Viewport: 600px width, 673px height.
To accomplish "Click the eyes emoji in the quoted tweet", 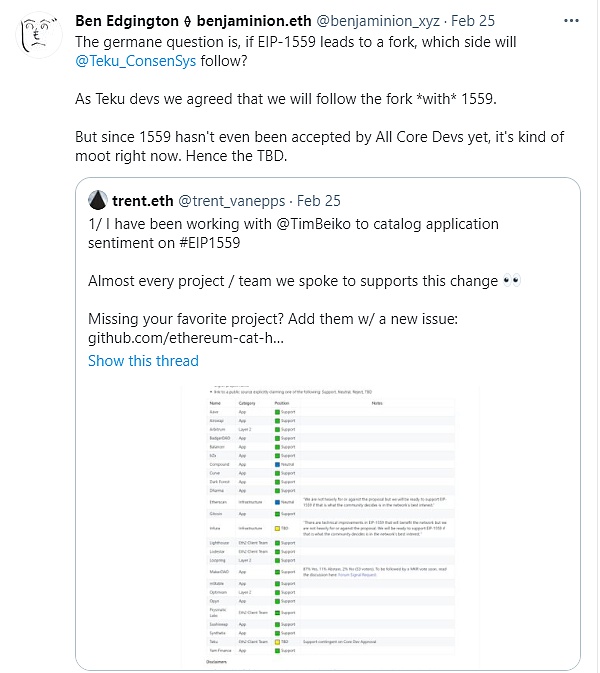I will pyautogui.click(x=512, y=283).
